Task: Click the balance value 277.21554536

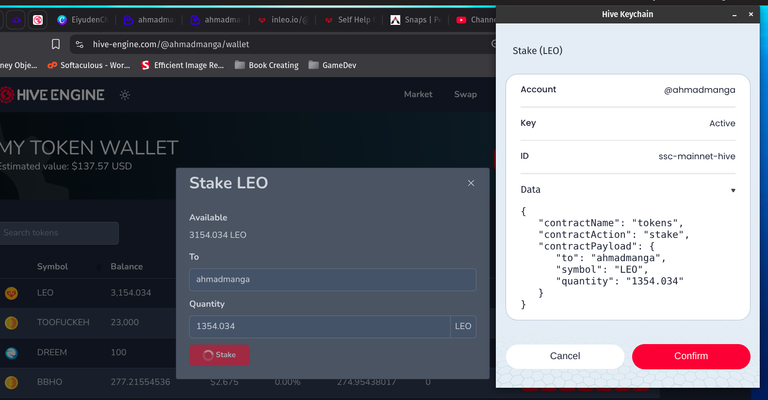Action: tap(140, 382)
